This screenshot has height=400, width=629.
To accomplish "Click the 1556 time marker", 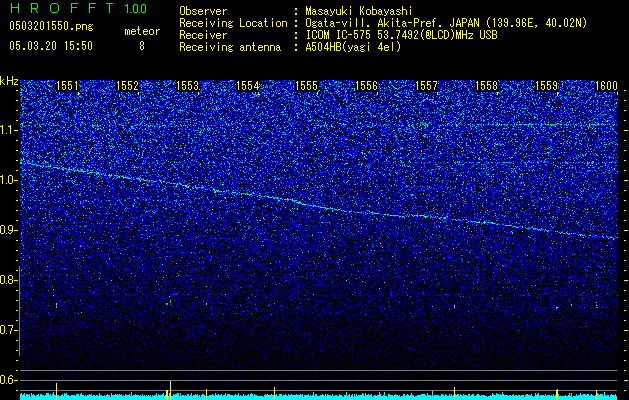I will tap(367, 85).
